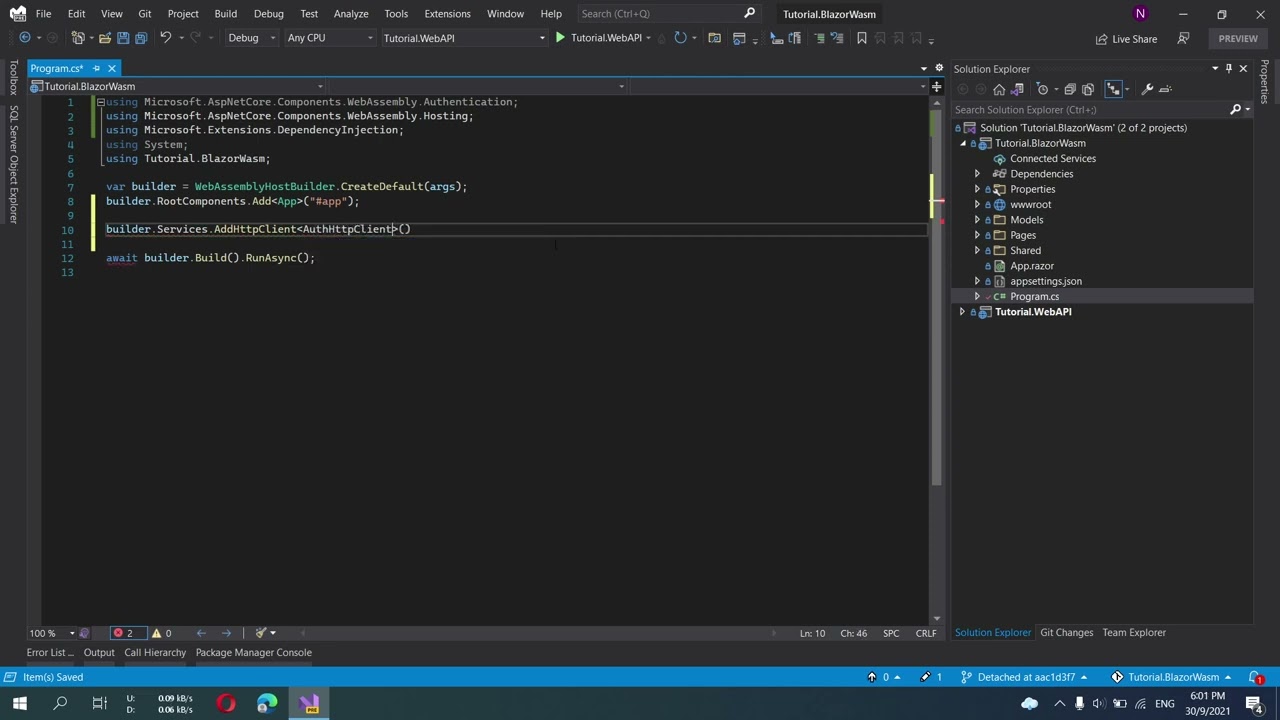Open Visual Studio from the Windows taskbar

pyautogui.click(x=309, y=704)
